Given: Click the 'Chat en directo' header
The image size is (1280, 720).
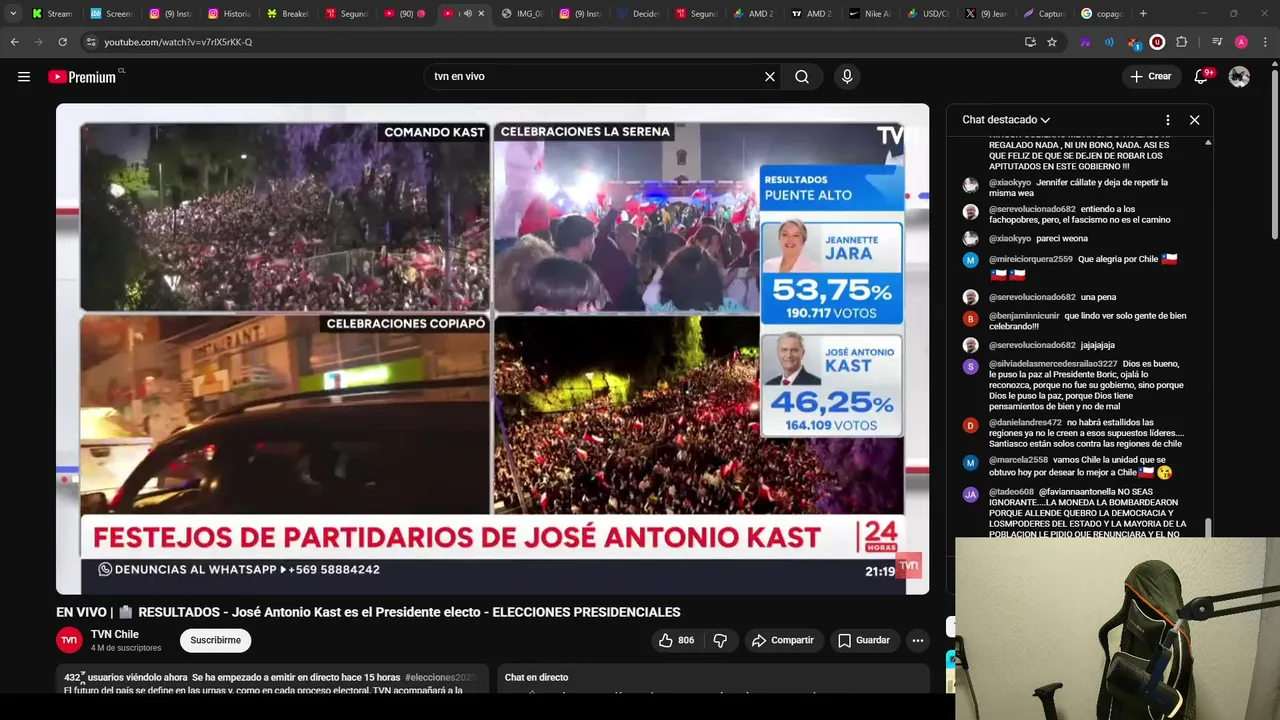Looking at the screenshot, I should point(536,678).
